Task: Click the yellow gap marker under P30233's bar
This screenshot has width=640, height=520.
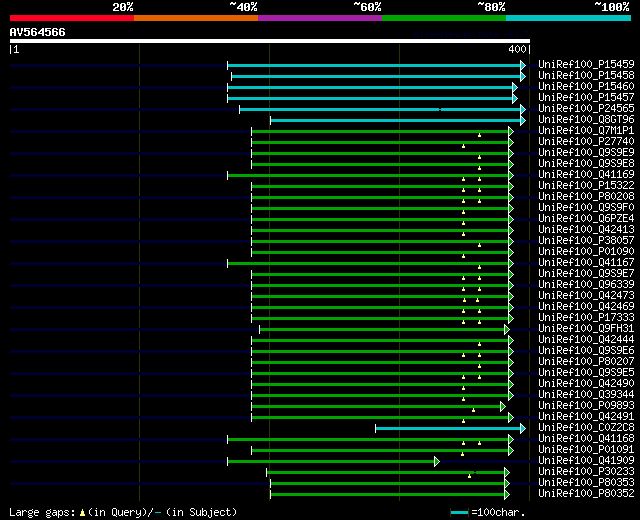Action: (x=469, y=476)
